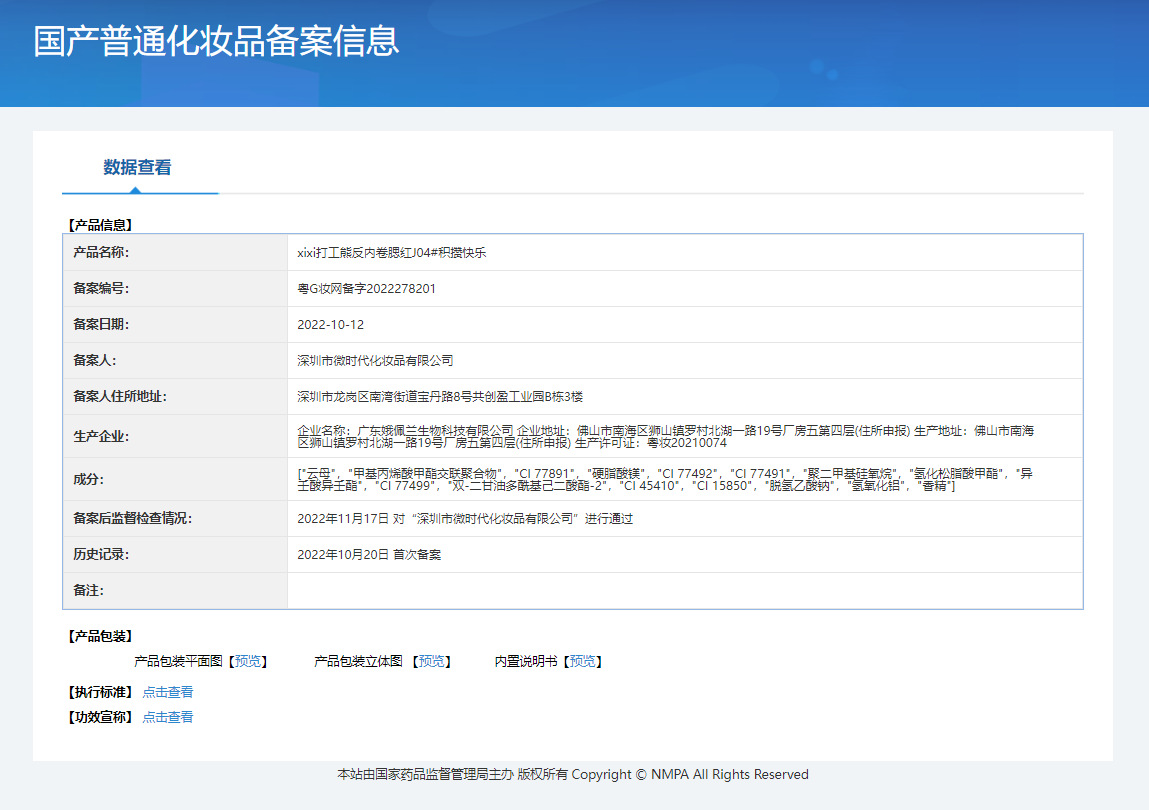
Task: View 功效宣称 via its 点击查看 link
Action: (x=167, y=717)
